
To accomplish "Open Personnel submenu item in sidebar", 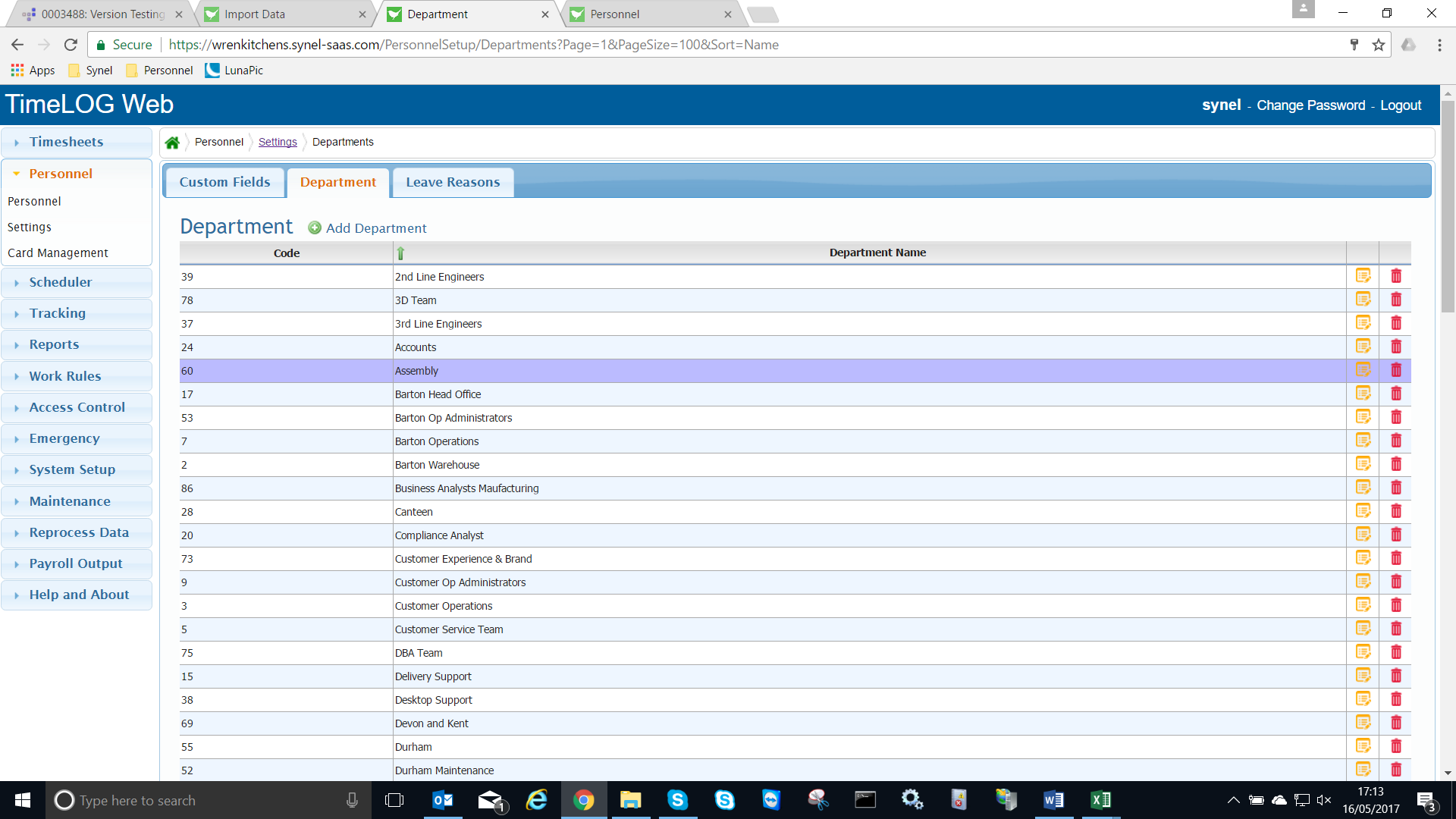I will pyautogui.click(x=34, y=202).
